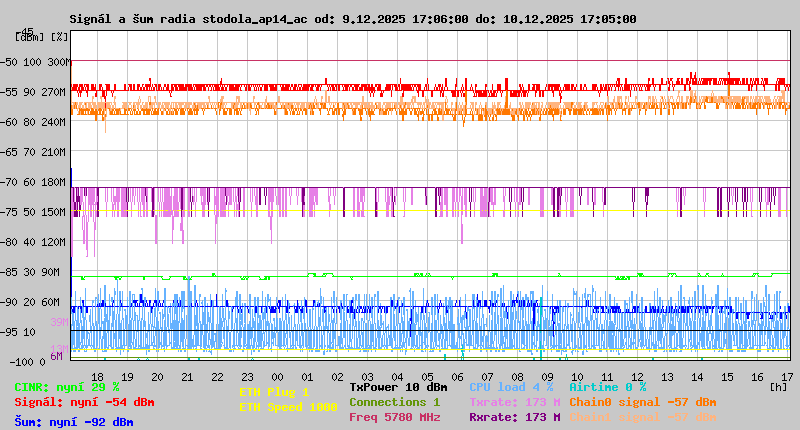Click the orange Chain0 signal legend label
This screenshot has height=430, width=800.
642,402
